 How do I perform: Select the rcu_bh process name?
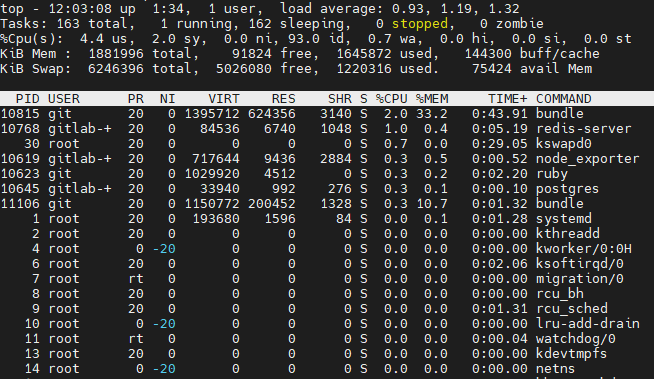pyautogui.click(x=560, y=294)
